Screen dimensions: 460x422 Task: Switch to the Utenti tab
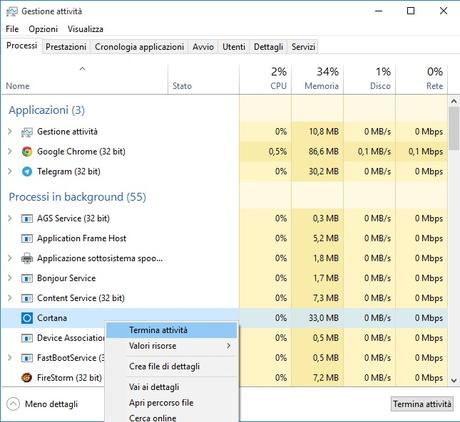coord(234,47)
